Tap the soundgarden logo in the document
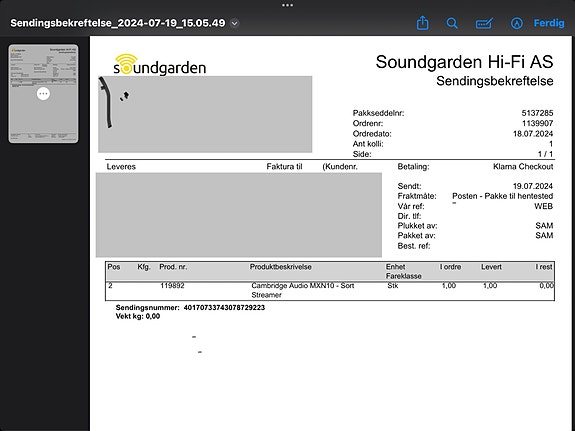 (160, 65)
